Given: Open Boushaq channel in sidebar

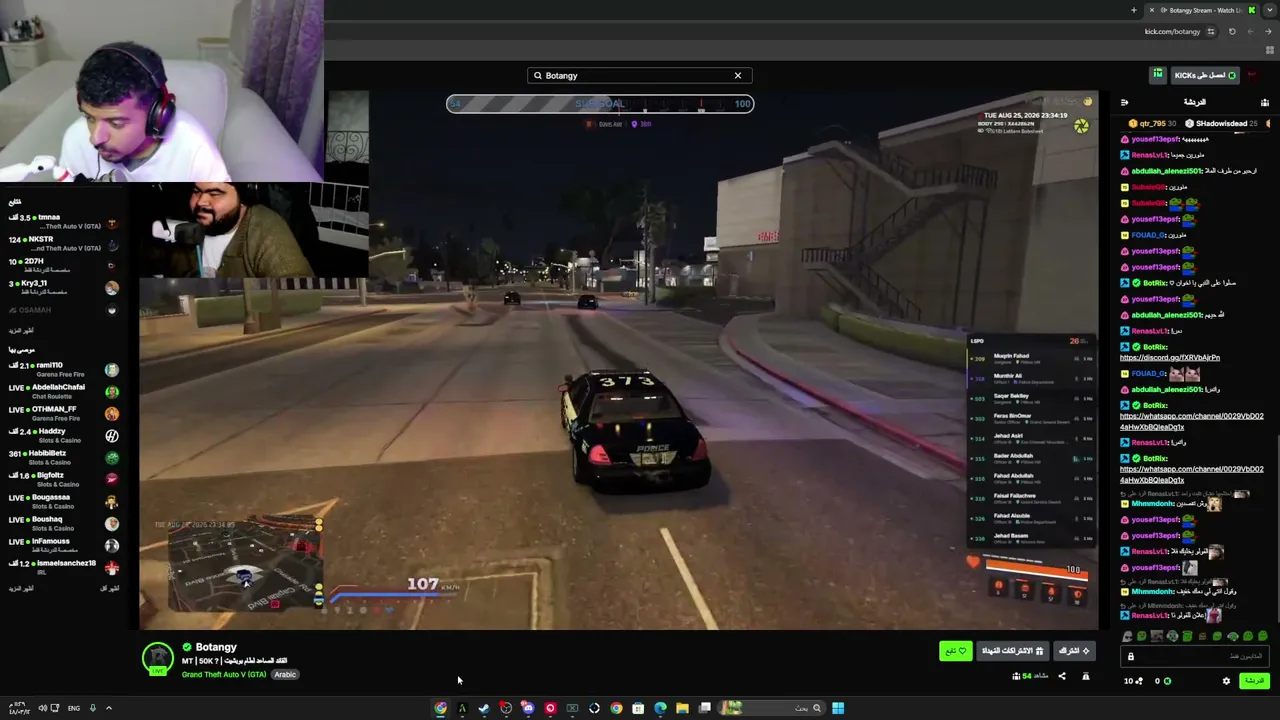Looking at the screenshot, I should tap(62, 524).
